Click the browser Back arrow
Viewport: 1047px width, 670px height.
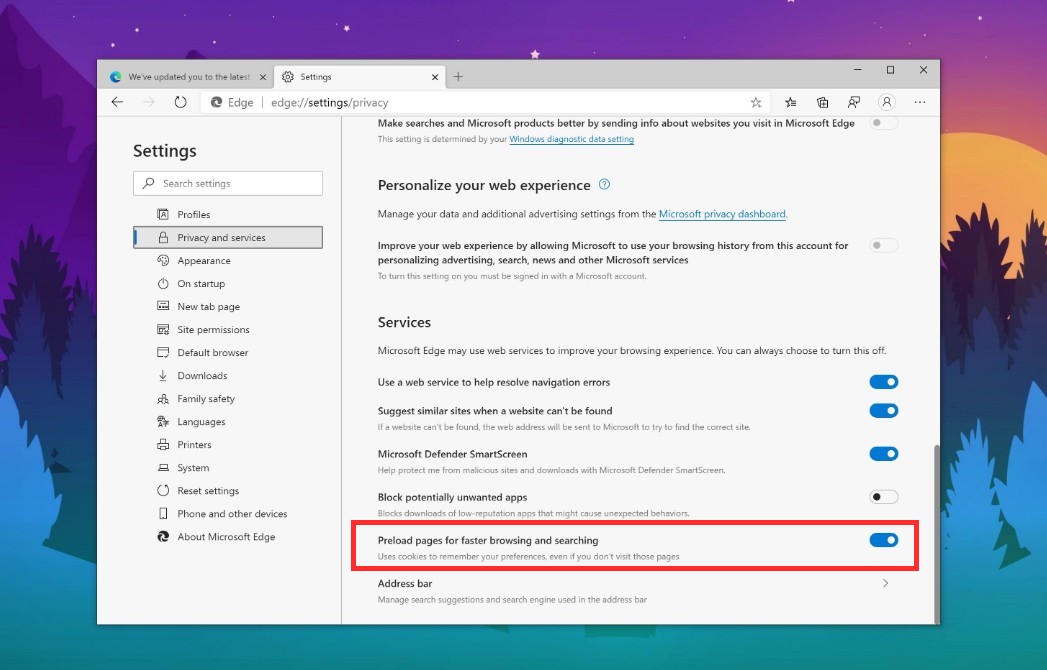tap(118, 102)
